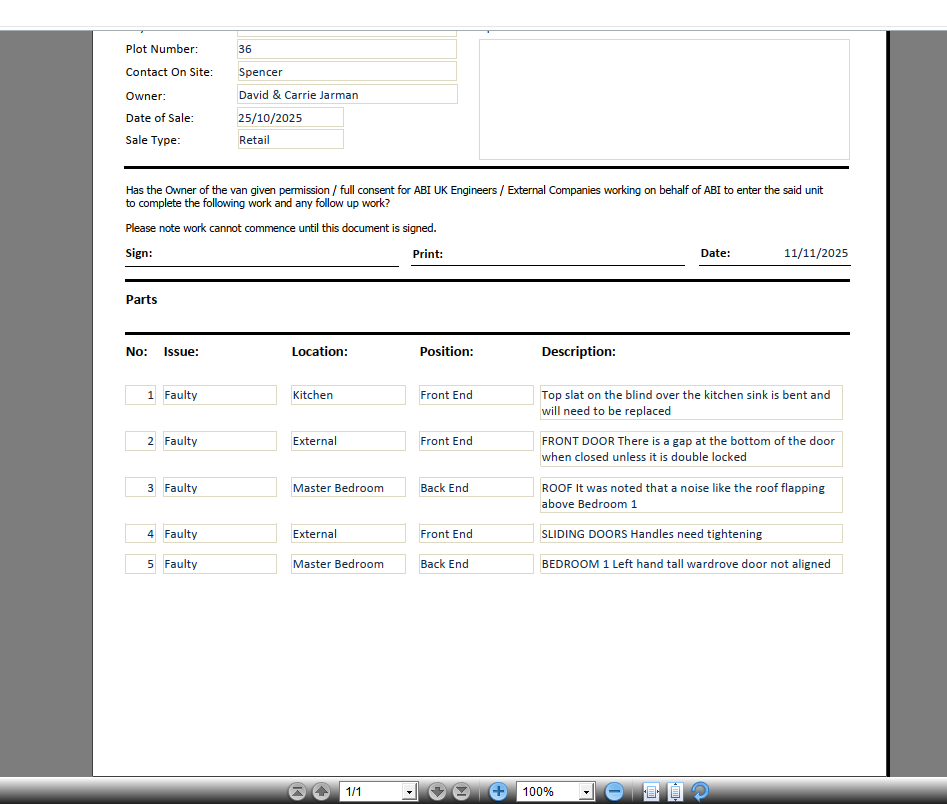The height and width of the screenshot is (804, 947).
Task: Click the large empty notes box
Action: coord(664,100)
